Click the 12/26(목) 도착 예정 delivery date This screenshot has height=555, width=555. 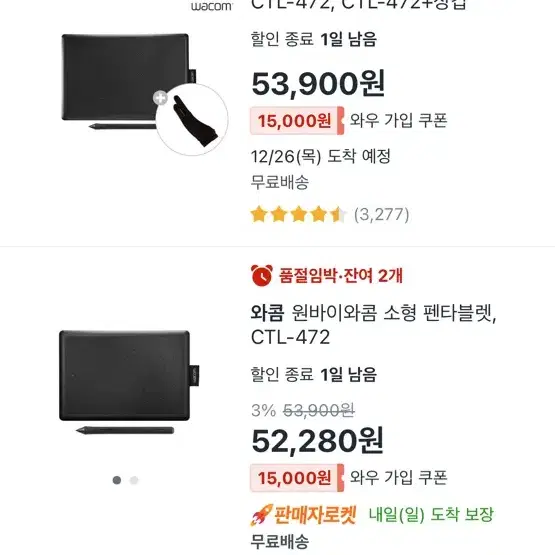pos(321,156)
